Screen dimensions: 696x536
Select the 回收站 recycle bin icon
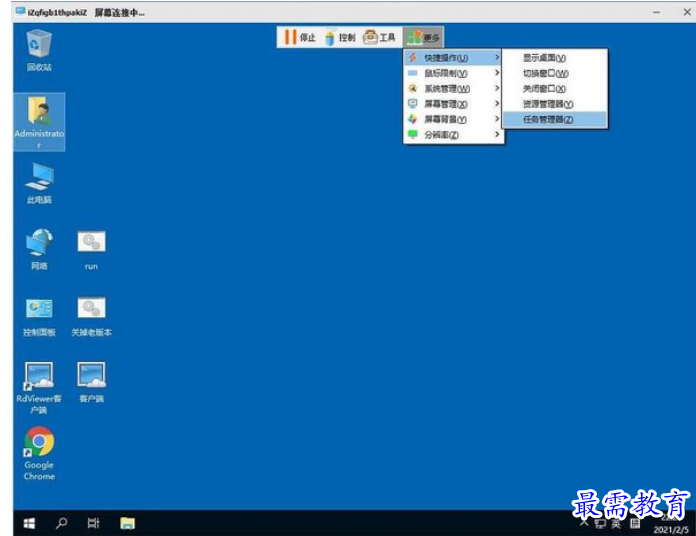pos(39,50)
